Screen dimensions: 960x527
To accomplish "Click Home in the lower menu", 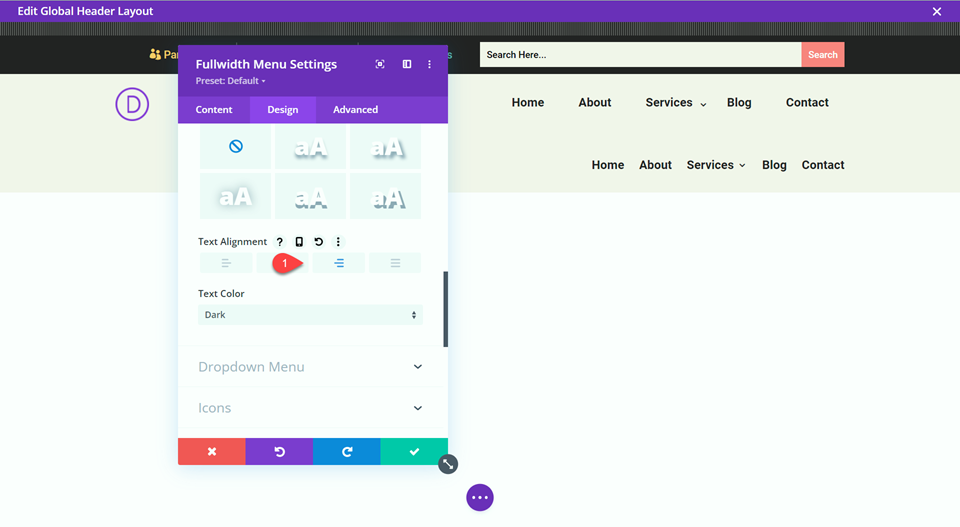I will (607, 165).
